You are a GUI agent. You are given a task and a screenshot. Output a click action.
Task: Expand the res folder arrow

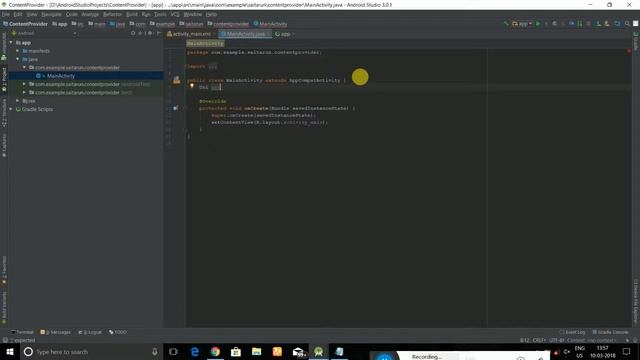point(18,101)
